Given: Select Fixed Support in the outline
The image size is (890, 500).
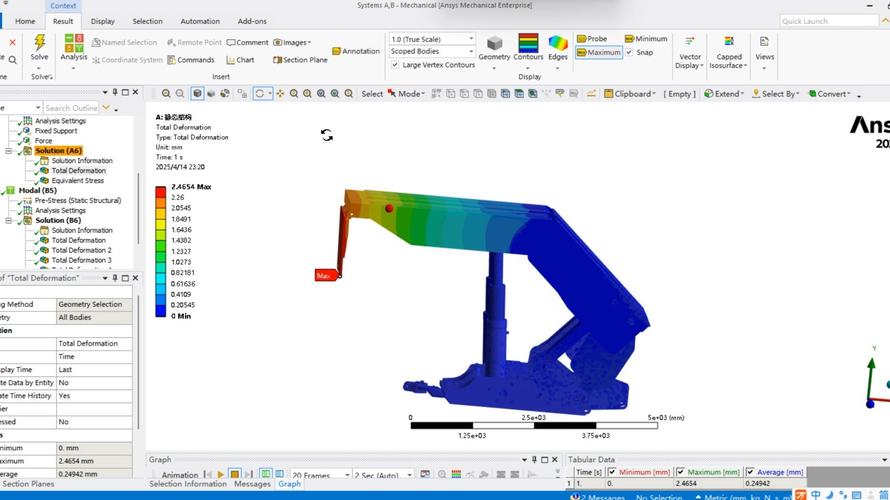Looking at the screenshot, I should [x=56, y=131].
